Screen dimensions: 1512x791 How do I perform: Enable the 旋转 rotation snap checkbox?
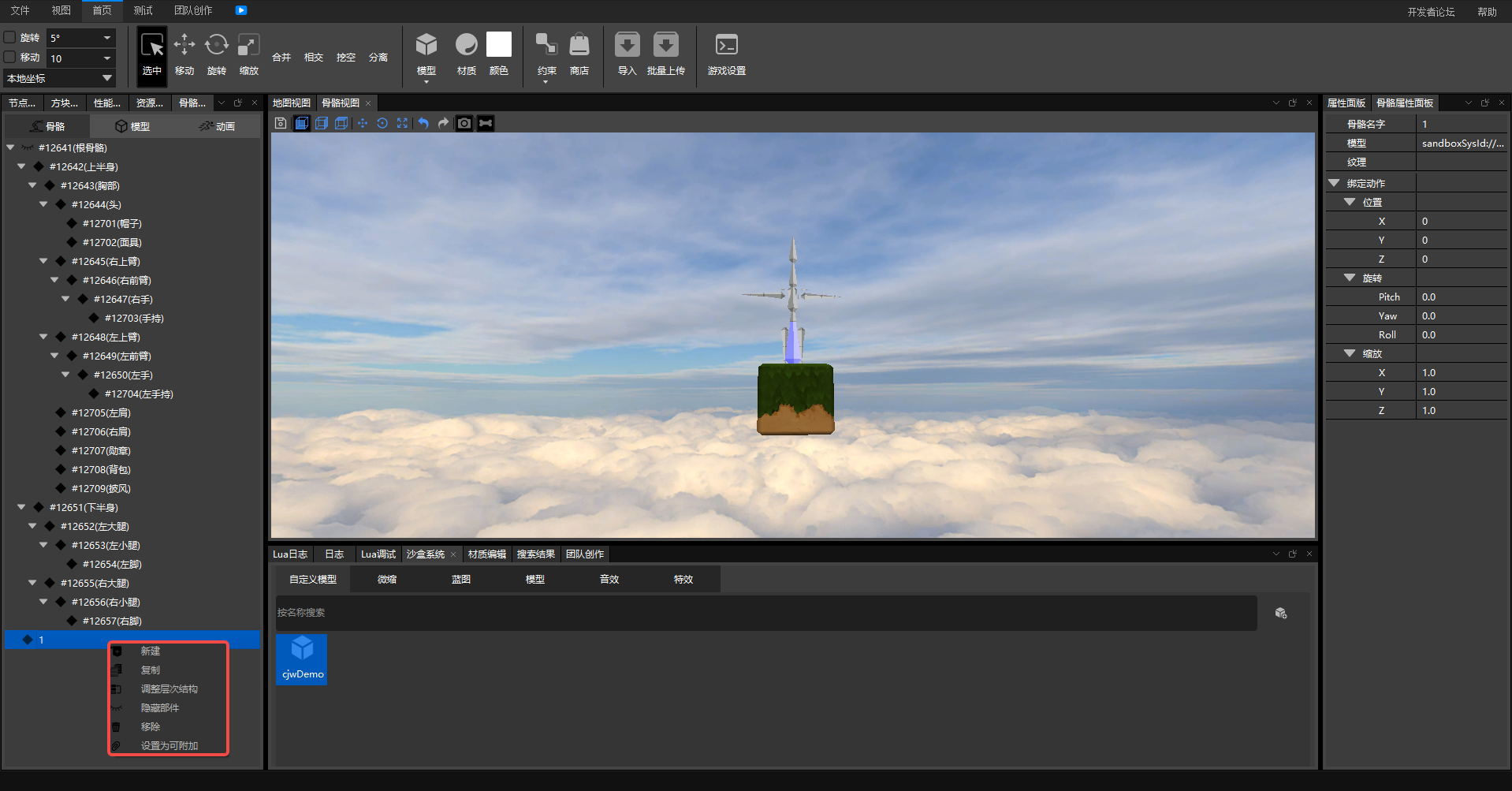point(10,37)
